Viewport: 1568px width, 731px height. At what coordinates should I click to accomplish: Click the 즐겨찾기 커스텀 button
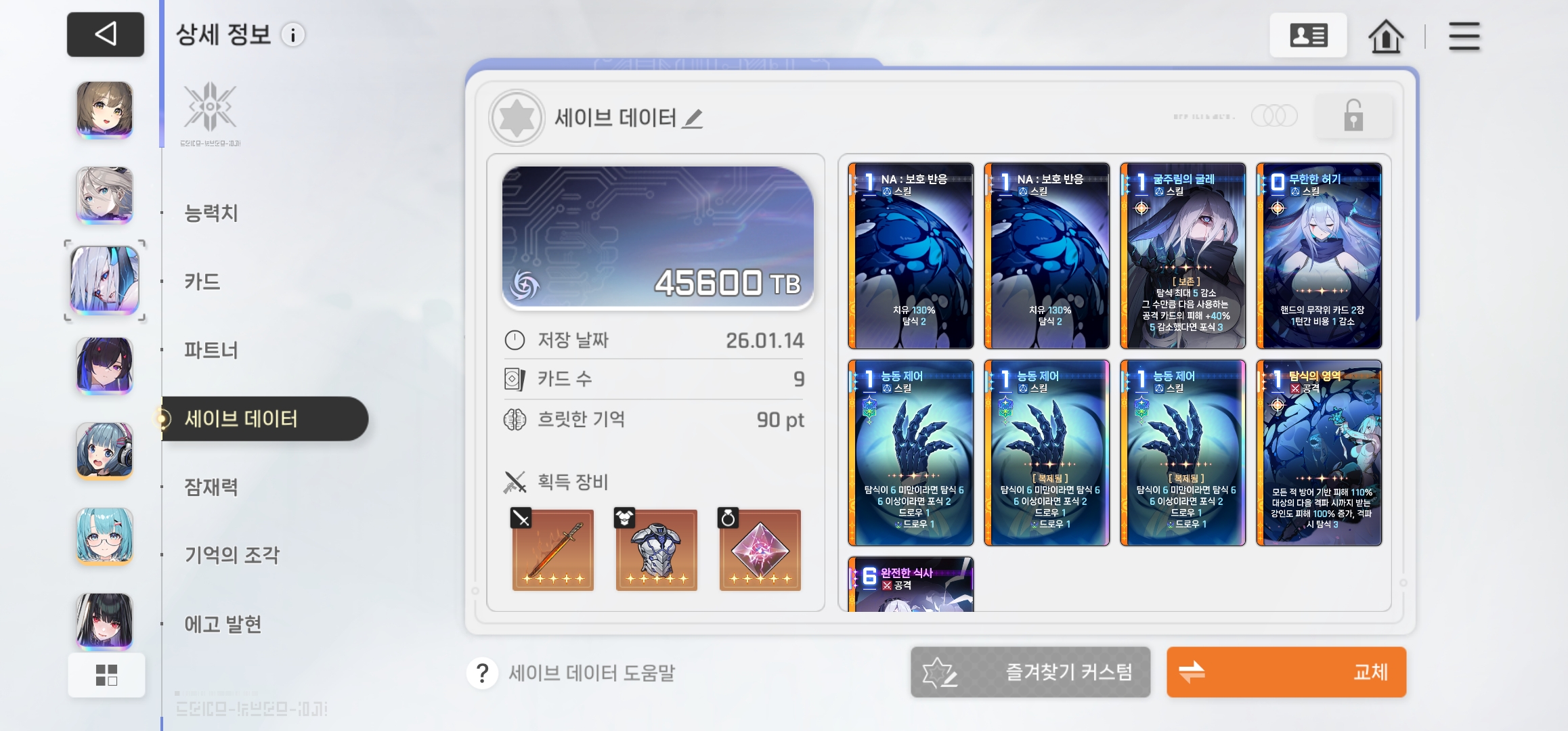[1030, 672]
